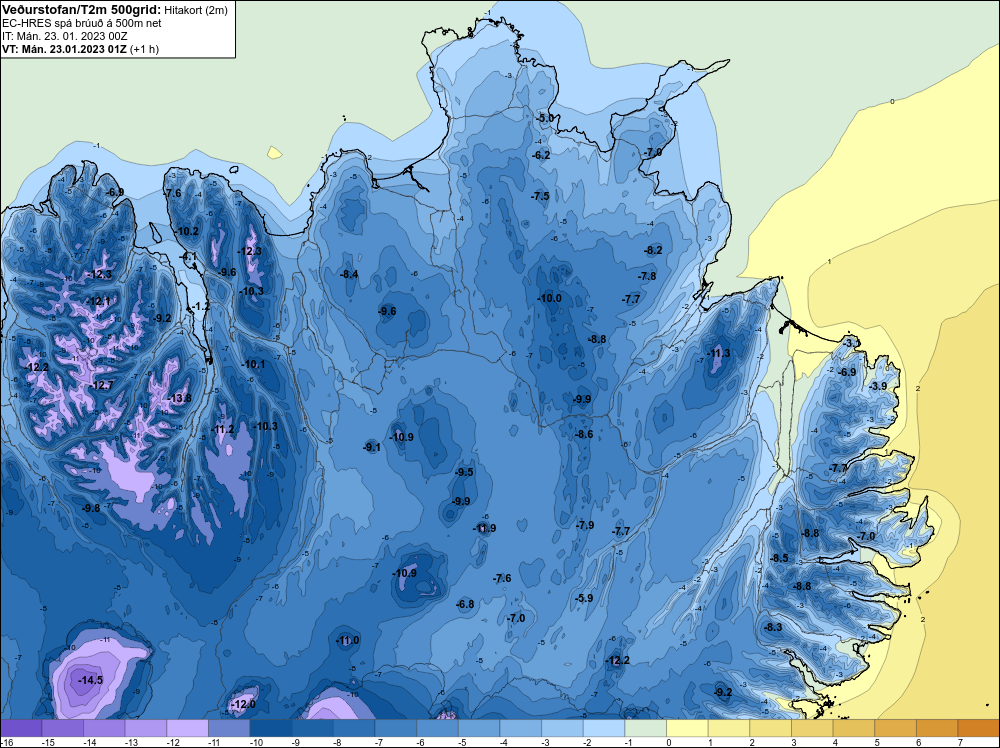1000x748 pixels.
Task: Click the -8.4 temperature label
Action: coord(349,274)
